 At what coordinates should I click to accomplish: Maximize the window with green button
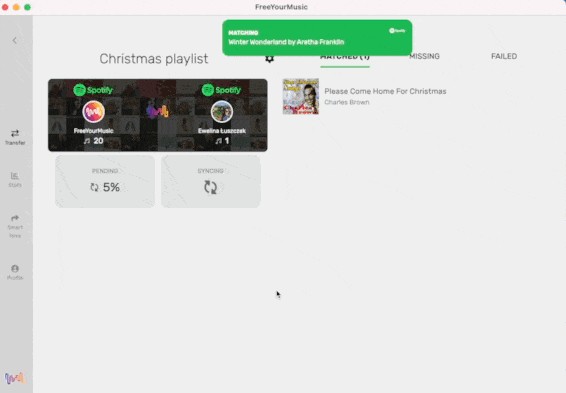click(27, 7)
